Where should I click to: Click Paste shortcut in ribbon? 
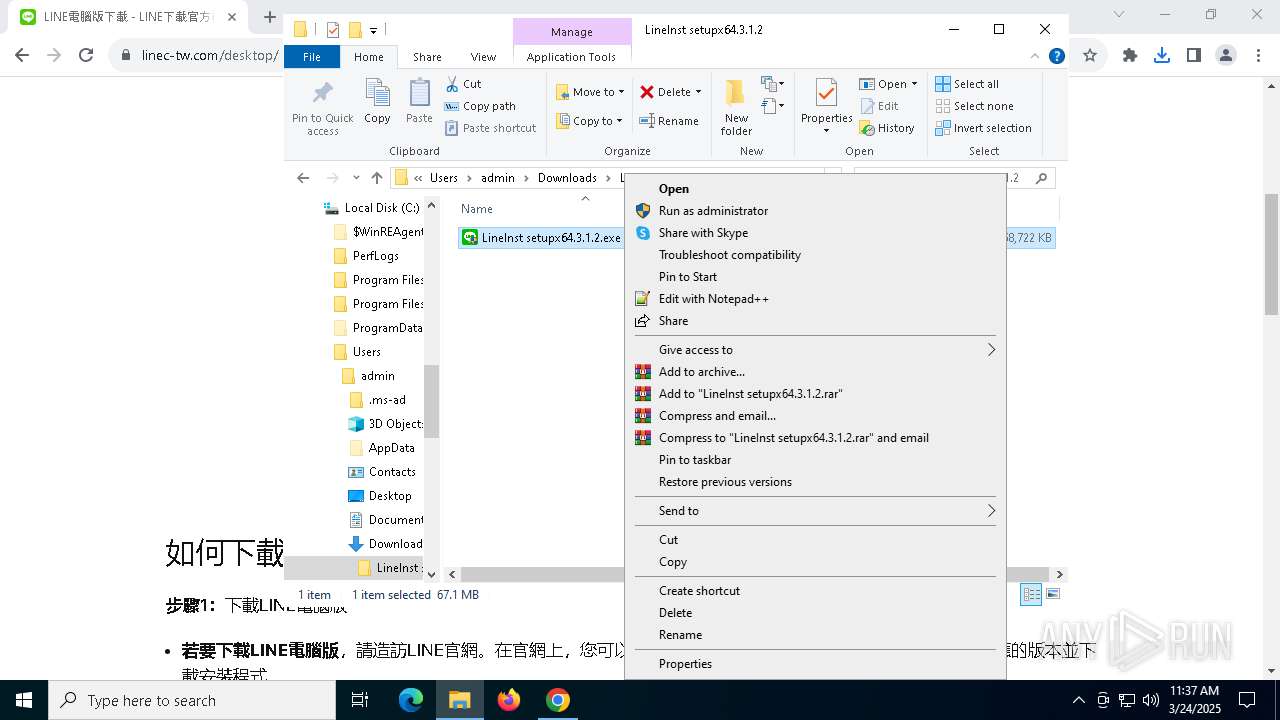click(490, 128)
